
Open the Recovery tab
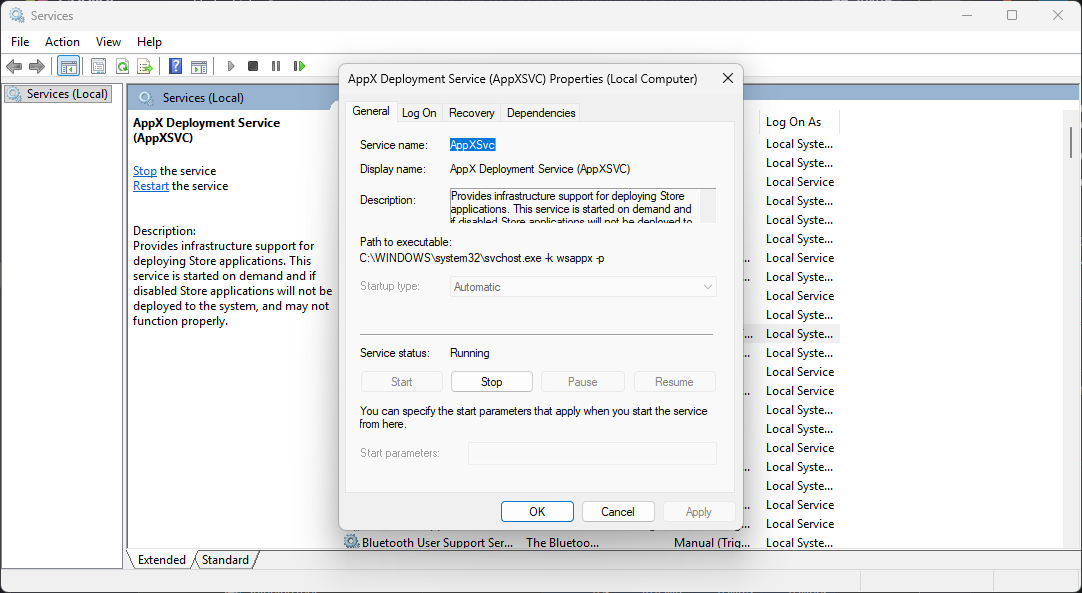point(471,113)
